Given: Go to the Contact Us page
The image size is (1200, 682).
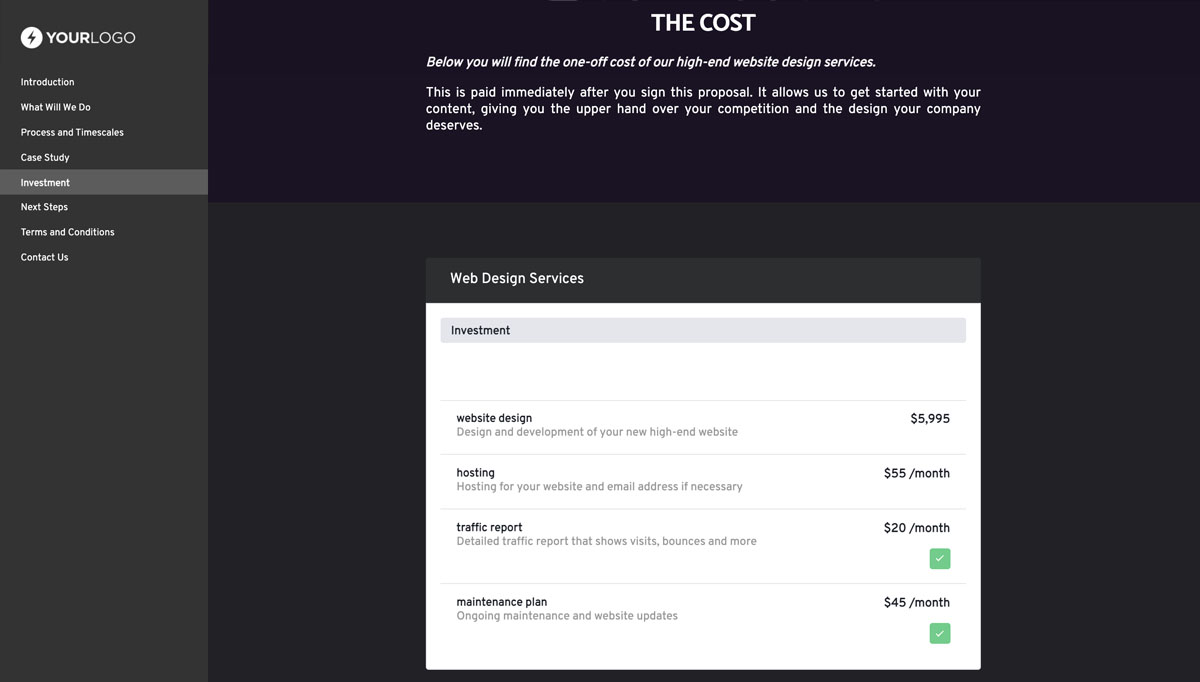Looking at the screenshot, I should 44,257.
